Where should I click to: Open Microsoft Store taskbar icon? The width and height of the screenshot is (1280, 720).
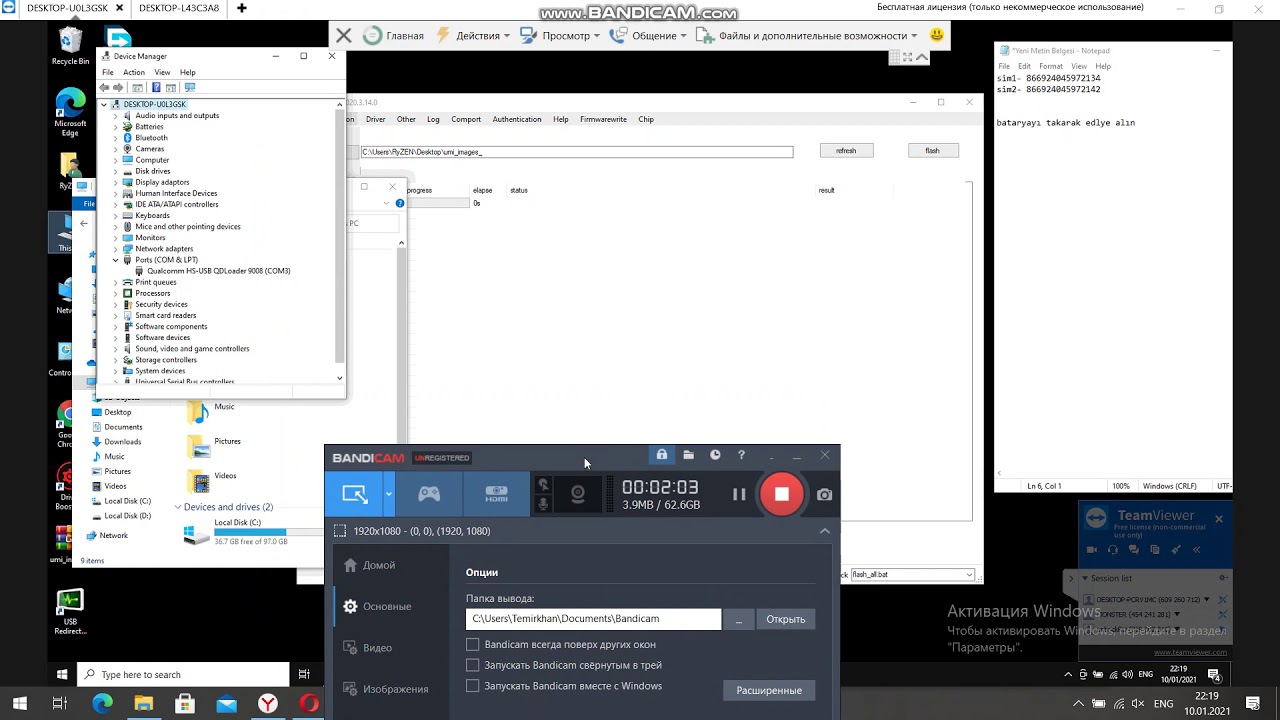[185, 704]
